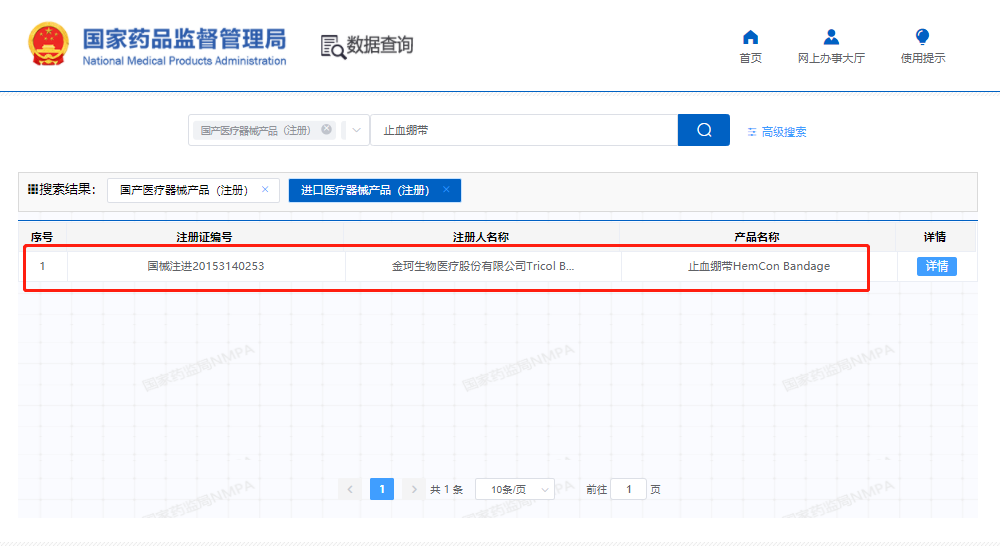The image size is (1000, 546).
Task: Click the 数据查询 document search icon
Action: [333, 47]
